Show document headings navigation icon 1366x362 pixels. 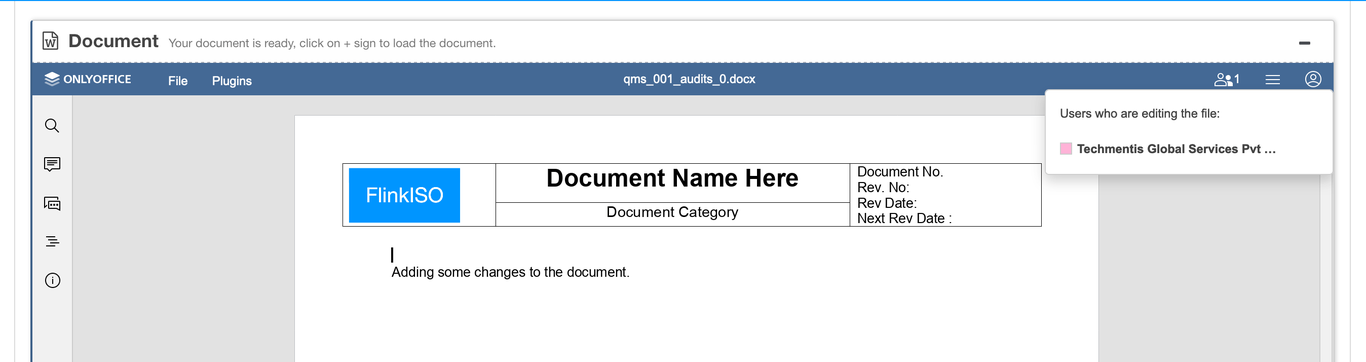[x=52, y=242]
